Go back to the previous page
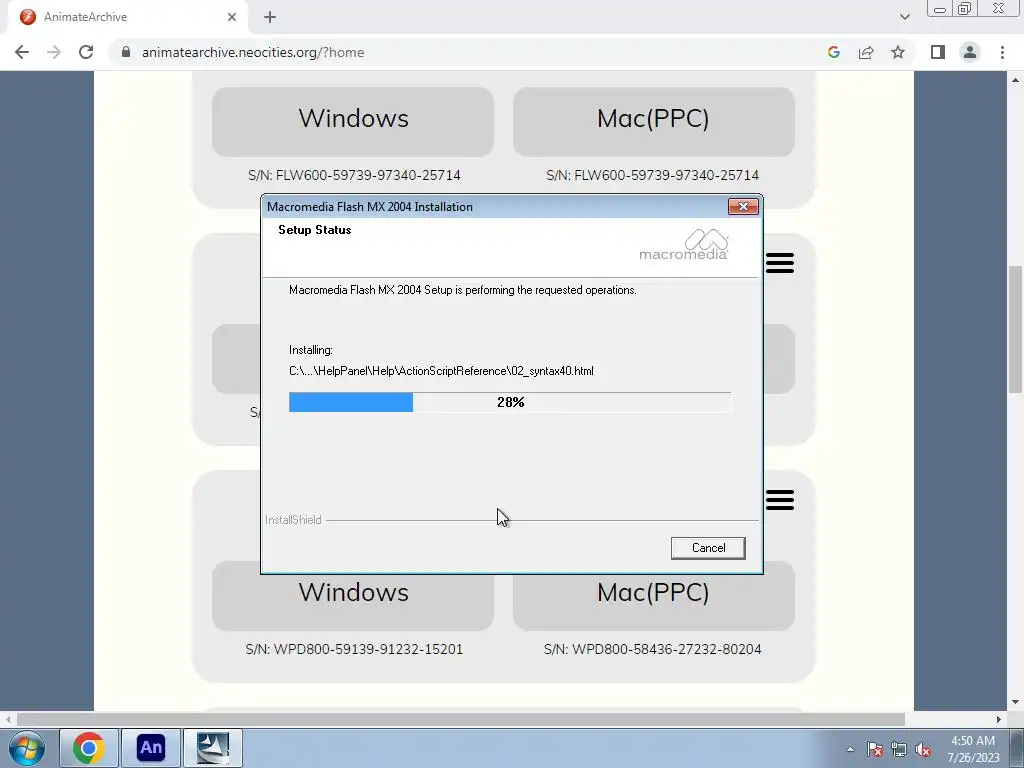Viewport: 1024px width, 768px height. 22,52
